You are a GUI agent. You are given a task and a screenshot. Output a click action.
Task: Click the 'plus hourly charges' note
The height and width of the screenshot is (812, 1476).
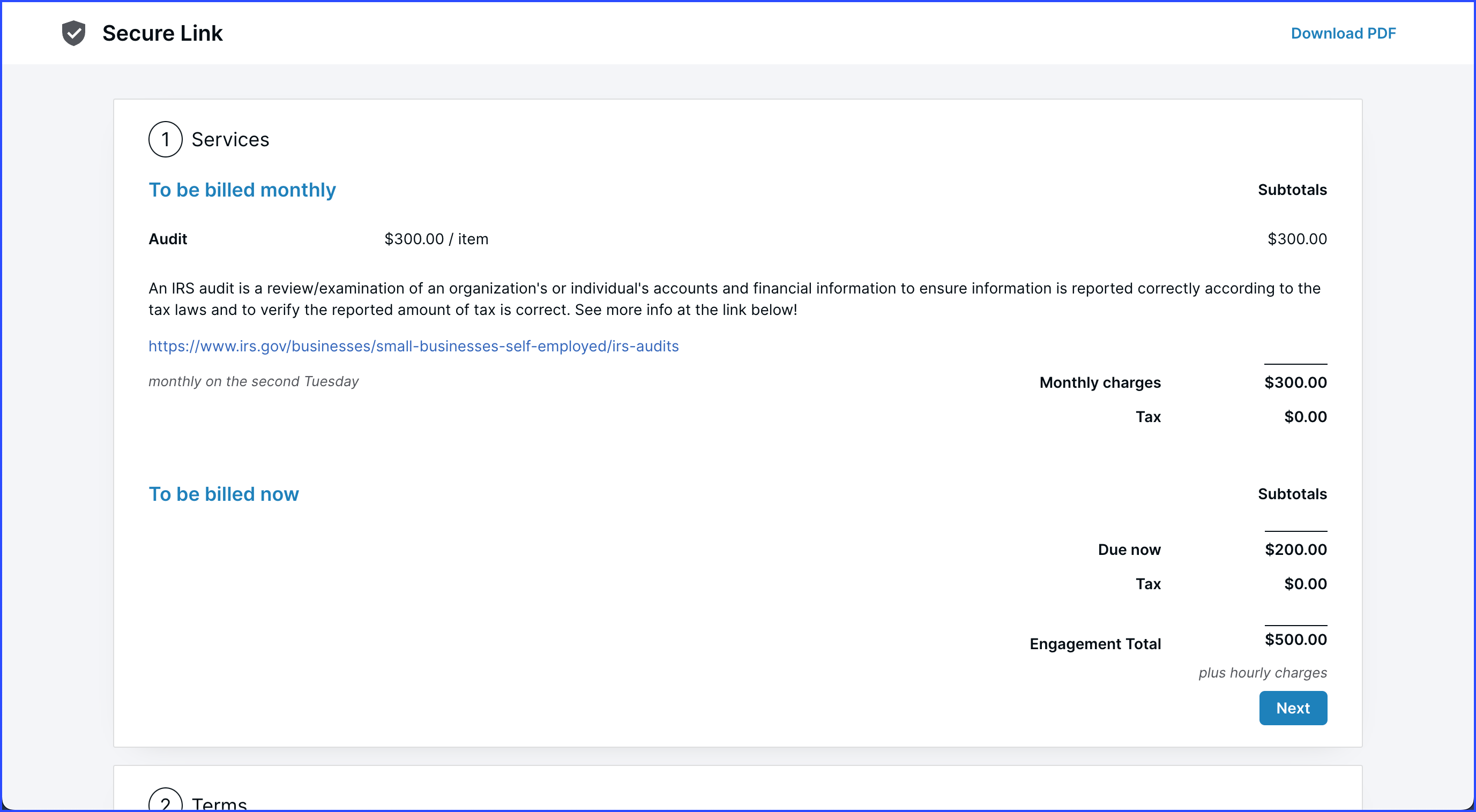1262,672
